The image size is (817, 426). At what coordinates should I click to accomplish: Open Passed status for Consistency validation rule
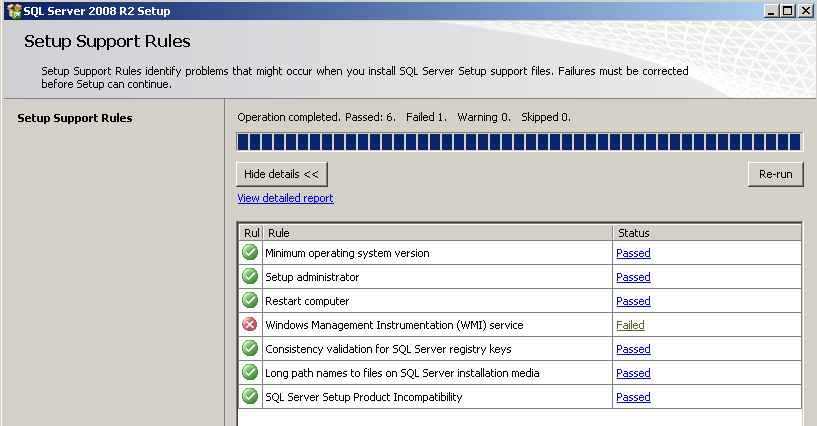coord(633,349)
